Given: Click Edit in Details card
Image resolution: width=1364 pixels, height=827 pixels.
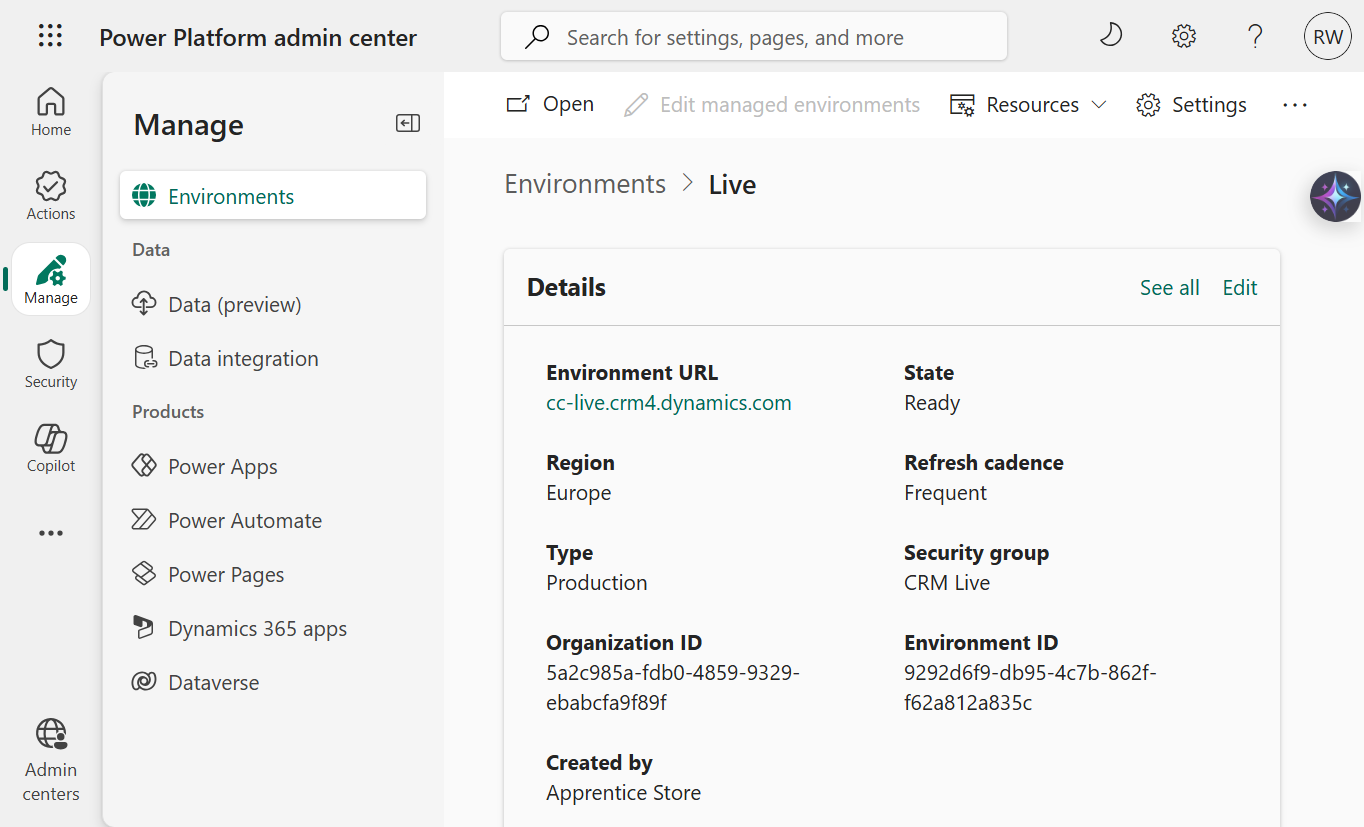Looking at the screenshot, I should click(1240, 287).
